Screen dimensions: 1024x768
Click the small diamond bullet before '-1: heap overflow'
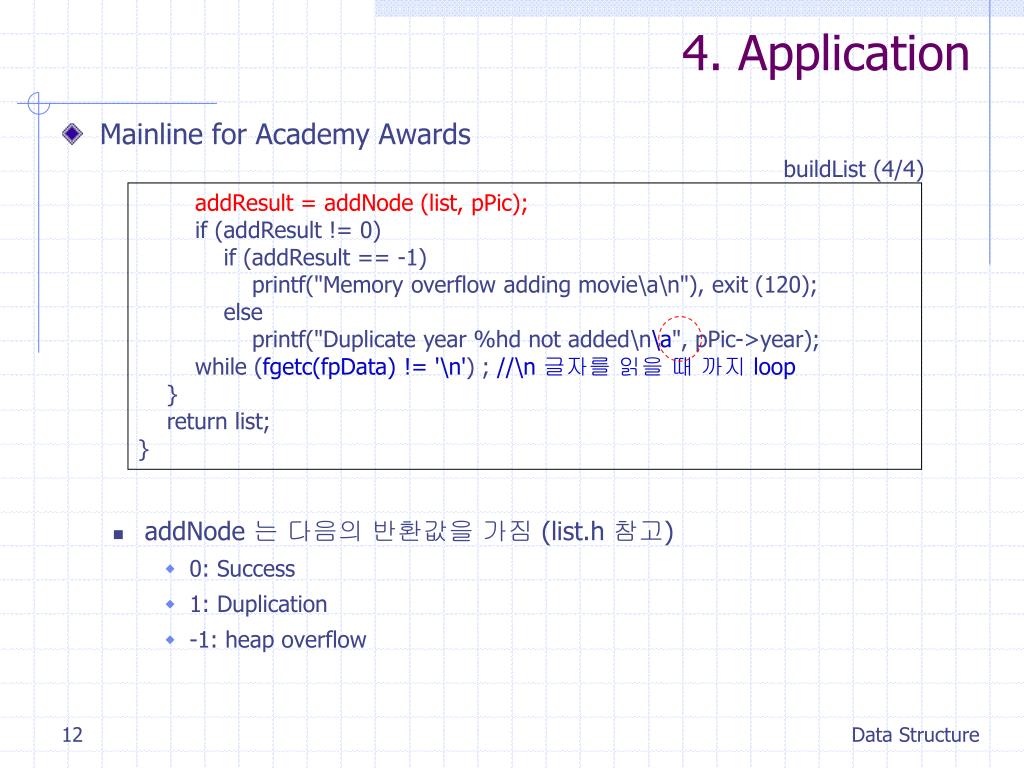click(x=170, y=639)
